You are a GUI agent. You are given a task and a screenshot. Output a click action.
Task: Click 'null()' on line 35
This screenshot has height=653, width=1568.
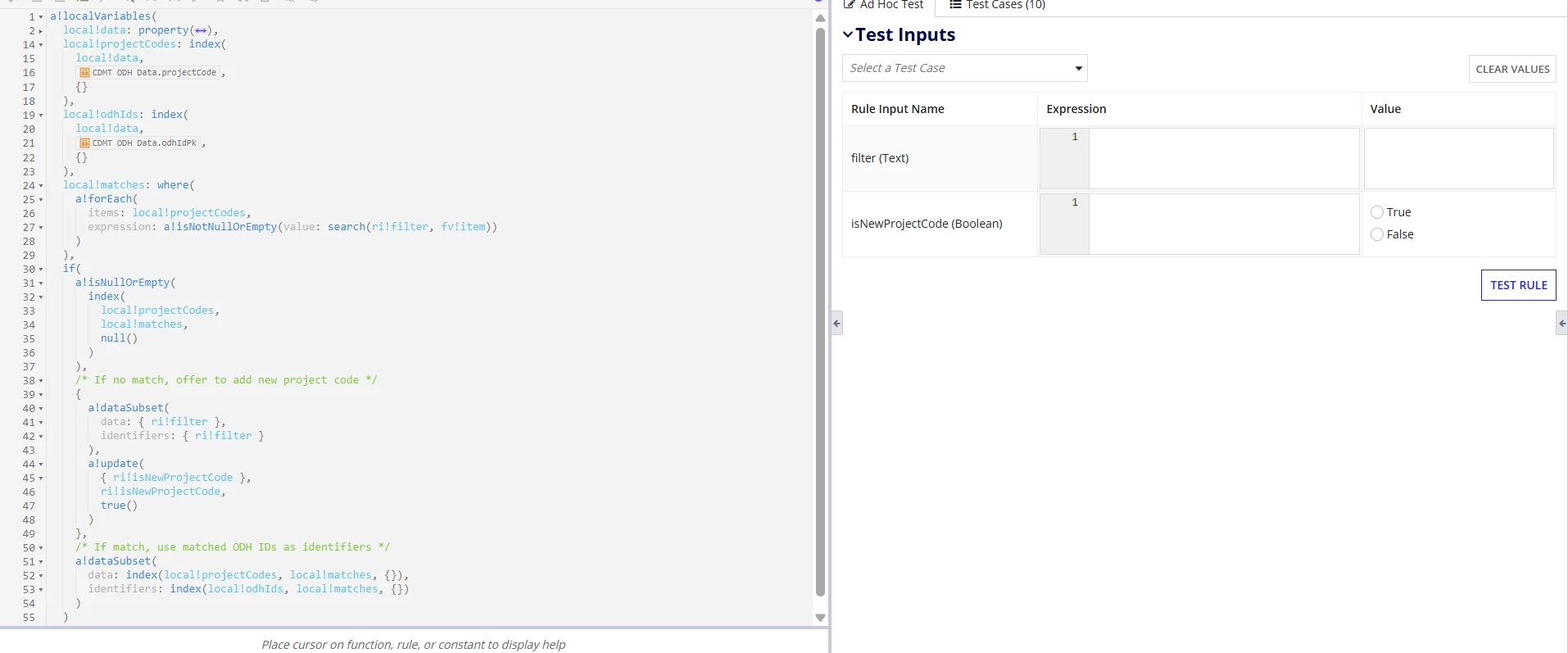pyautogui.click(x=120, y=338)
